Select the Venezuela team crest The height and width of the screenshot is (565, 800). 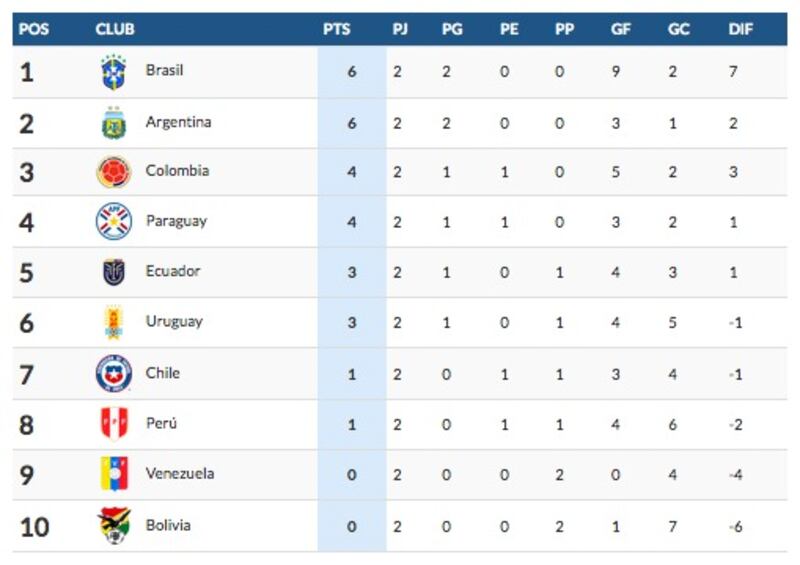tap(114, 474)
